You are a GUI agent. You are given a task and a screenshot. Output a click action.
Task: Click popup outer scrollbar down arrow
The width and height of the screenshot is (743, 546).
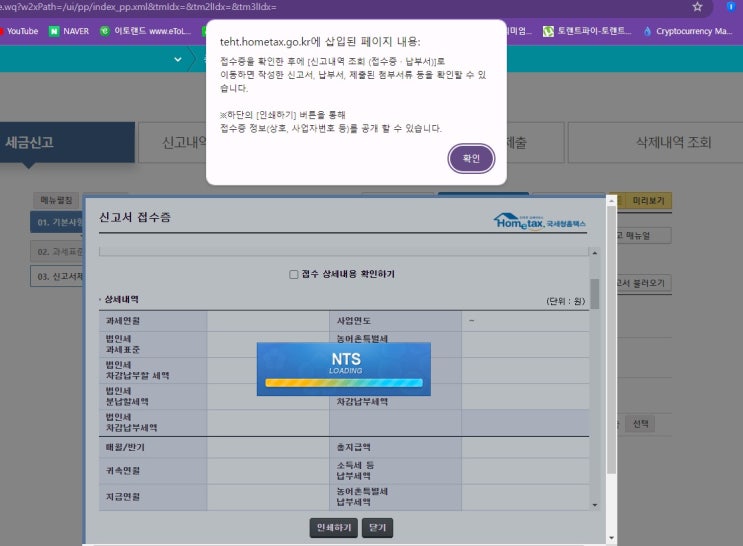(611, 537)
